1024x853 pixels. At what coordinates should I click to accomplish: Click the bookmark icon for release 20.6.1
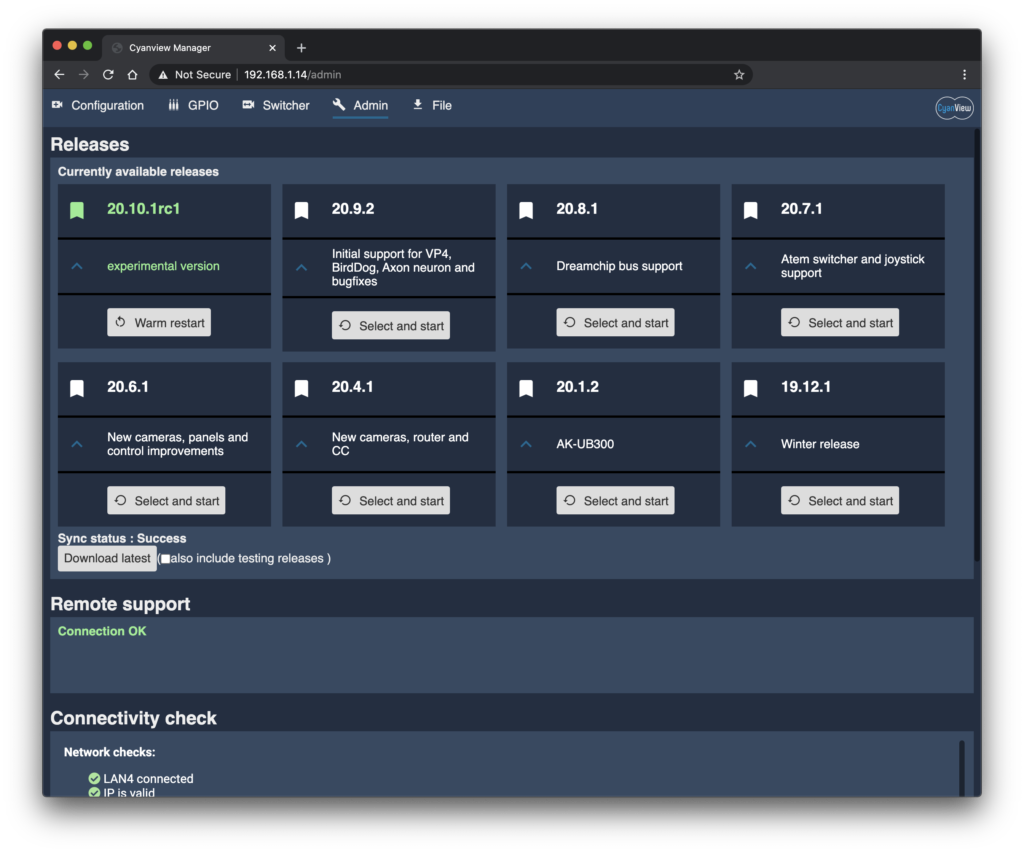(x=77, y=389)
